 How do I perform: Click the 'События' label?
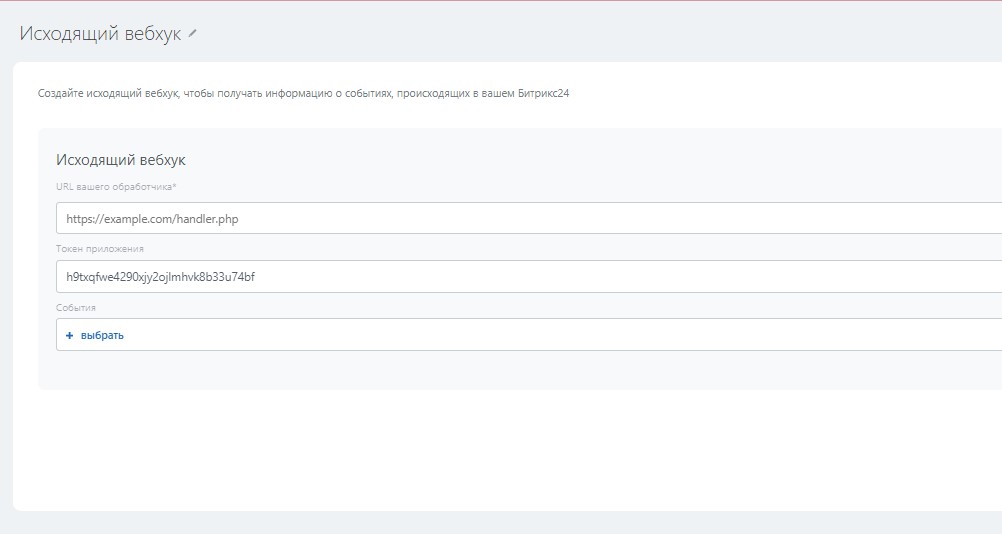click(76, 308)
